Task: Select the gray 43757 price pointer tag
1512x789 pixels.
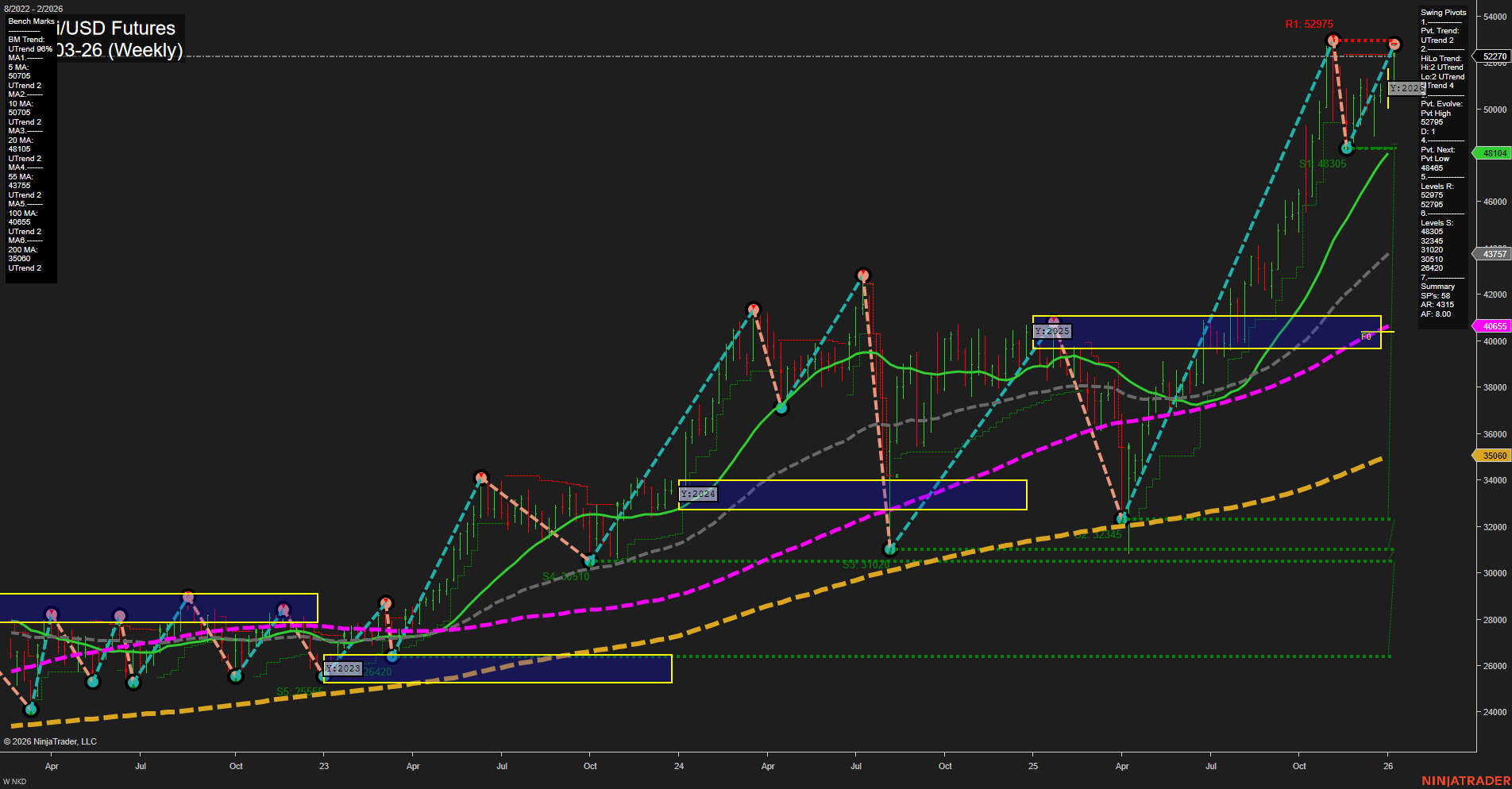Action: tap(1491, 254)
